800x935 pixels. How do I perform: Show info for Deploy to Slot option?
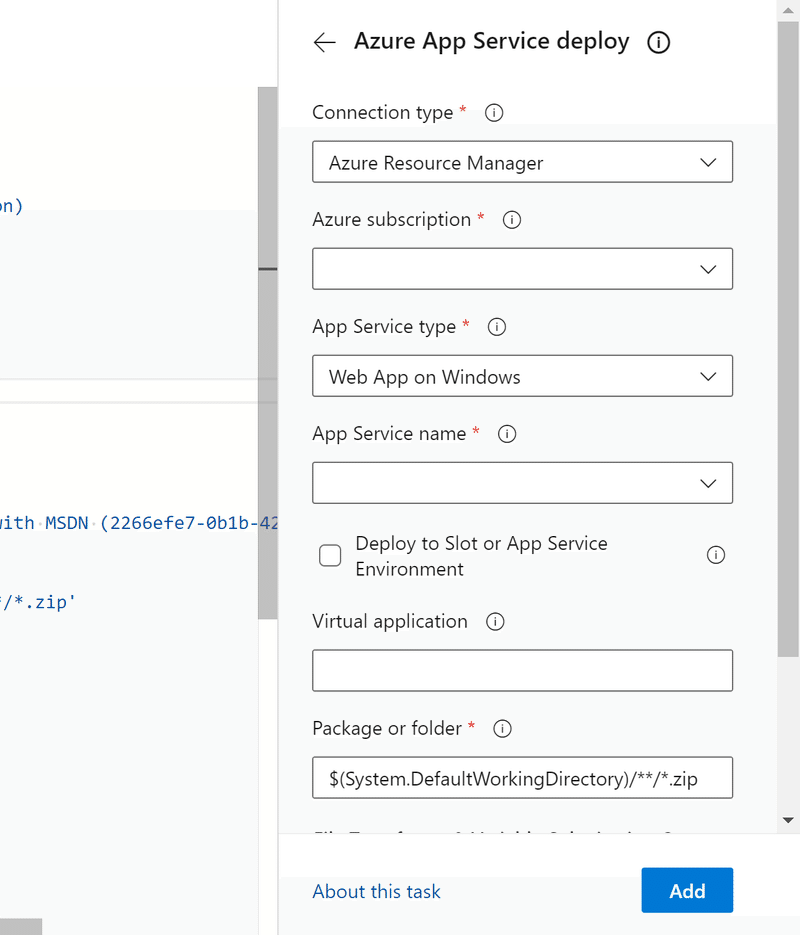(x=716, y=555)
